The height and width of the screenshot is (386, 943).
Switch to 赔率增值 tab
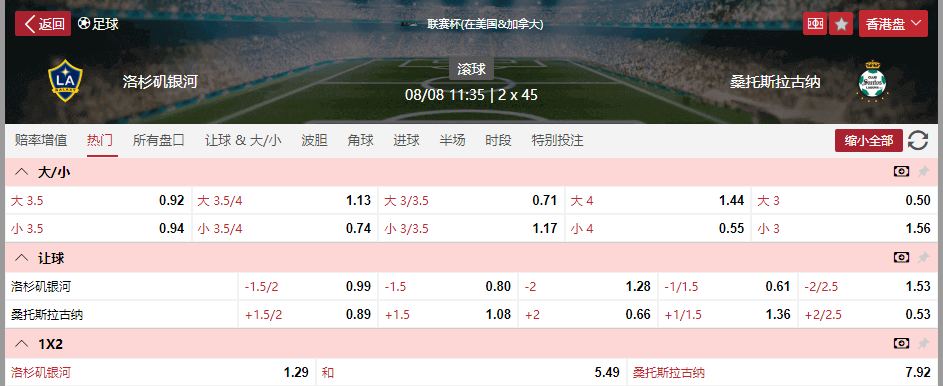[41, 141]
